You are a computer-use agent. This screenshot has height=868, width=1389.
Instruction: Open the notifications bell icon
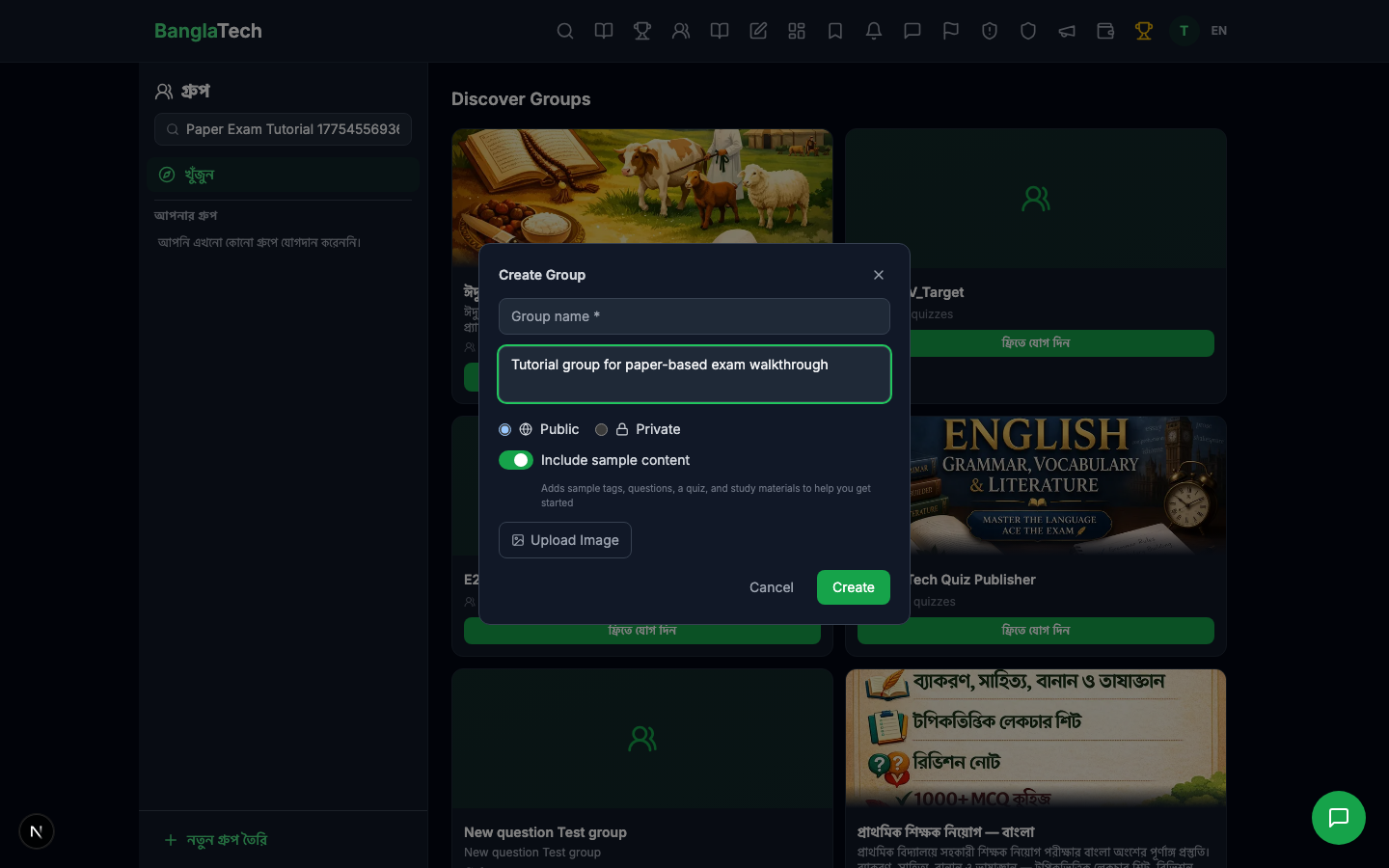point(874,31)
